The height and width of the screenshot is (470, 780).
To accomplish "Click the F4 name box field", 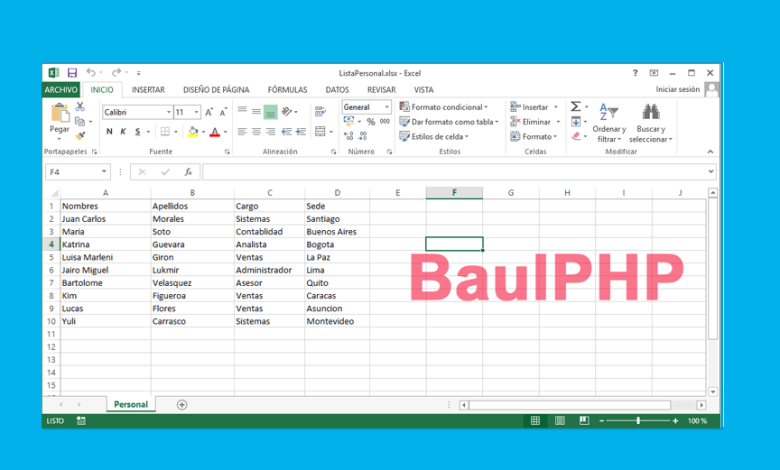I will point(77,172).
